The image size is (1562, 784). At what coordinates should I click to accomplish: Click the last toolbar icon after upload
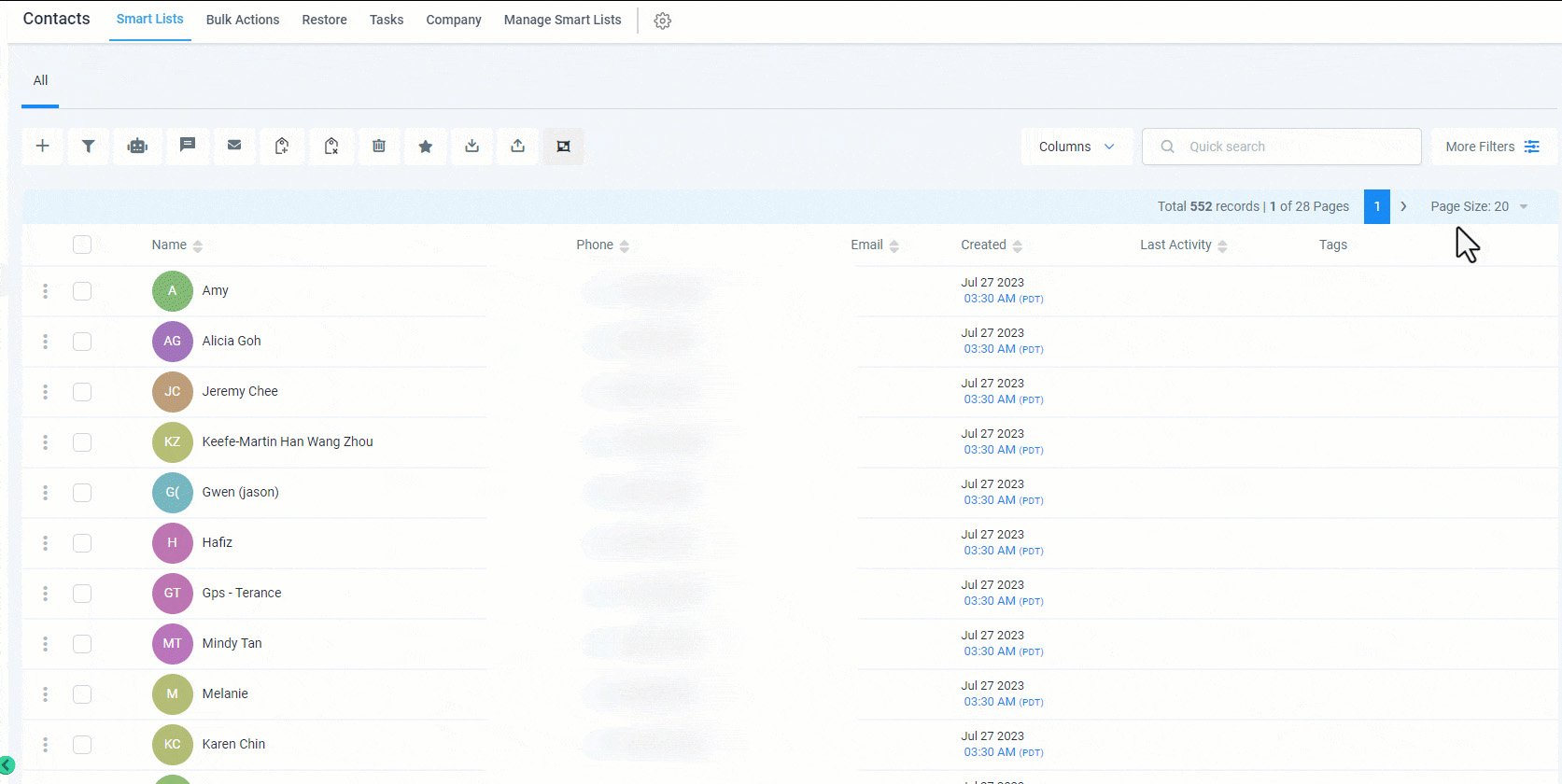564,147
